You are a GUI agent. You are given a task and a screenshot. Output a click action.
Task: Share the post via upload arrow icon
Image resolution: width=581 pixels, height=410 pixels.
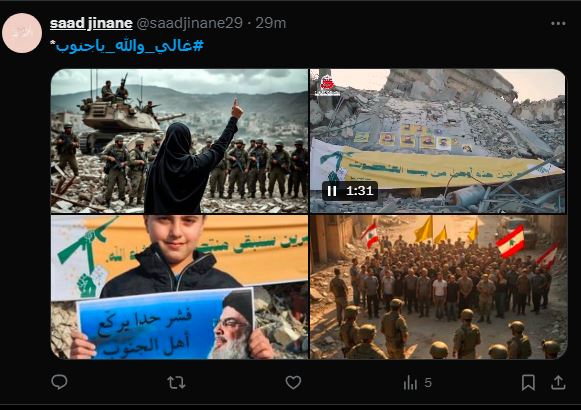click(x=558, y=382)
